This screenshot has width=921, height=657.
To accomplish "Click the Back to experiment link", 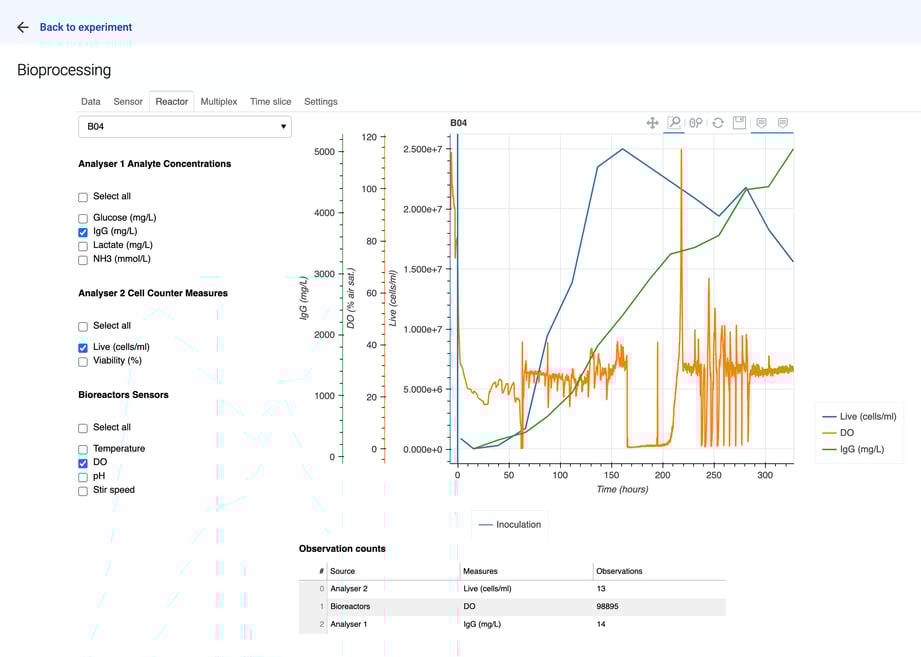I will coord(87,27).
